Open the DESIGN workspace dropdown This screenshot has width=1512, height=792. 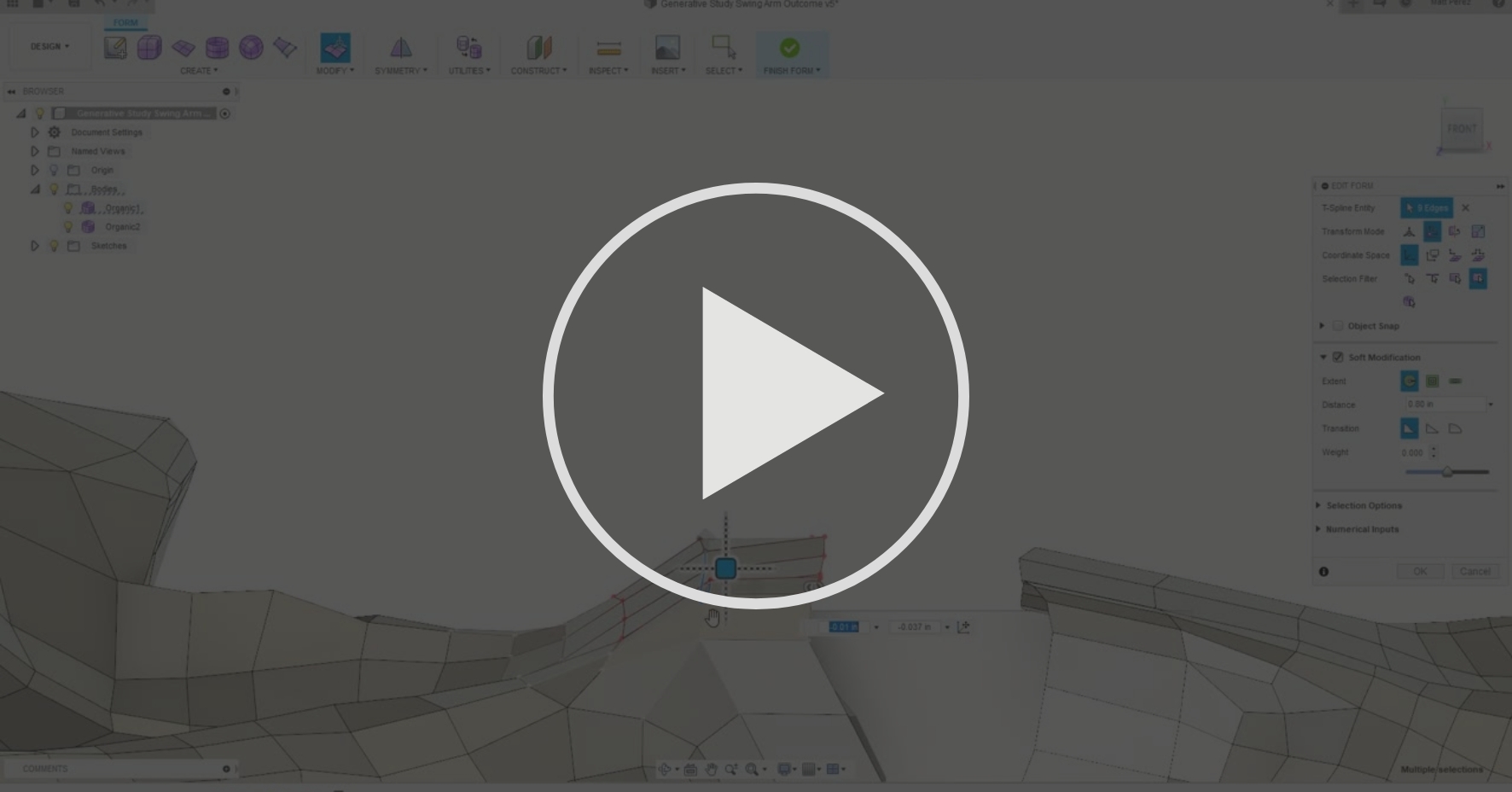[x=50, y=47]
